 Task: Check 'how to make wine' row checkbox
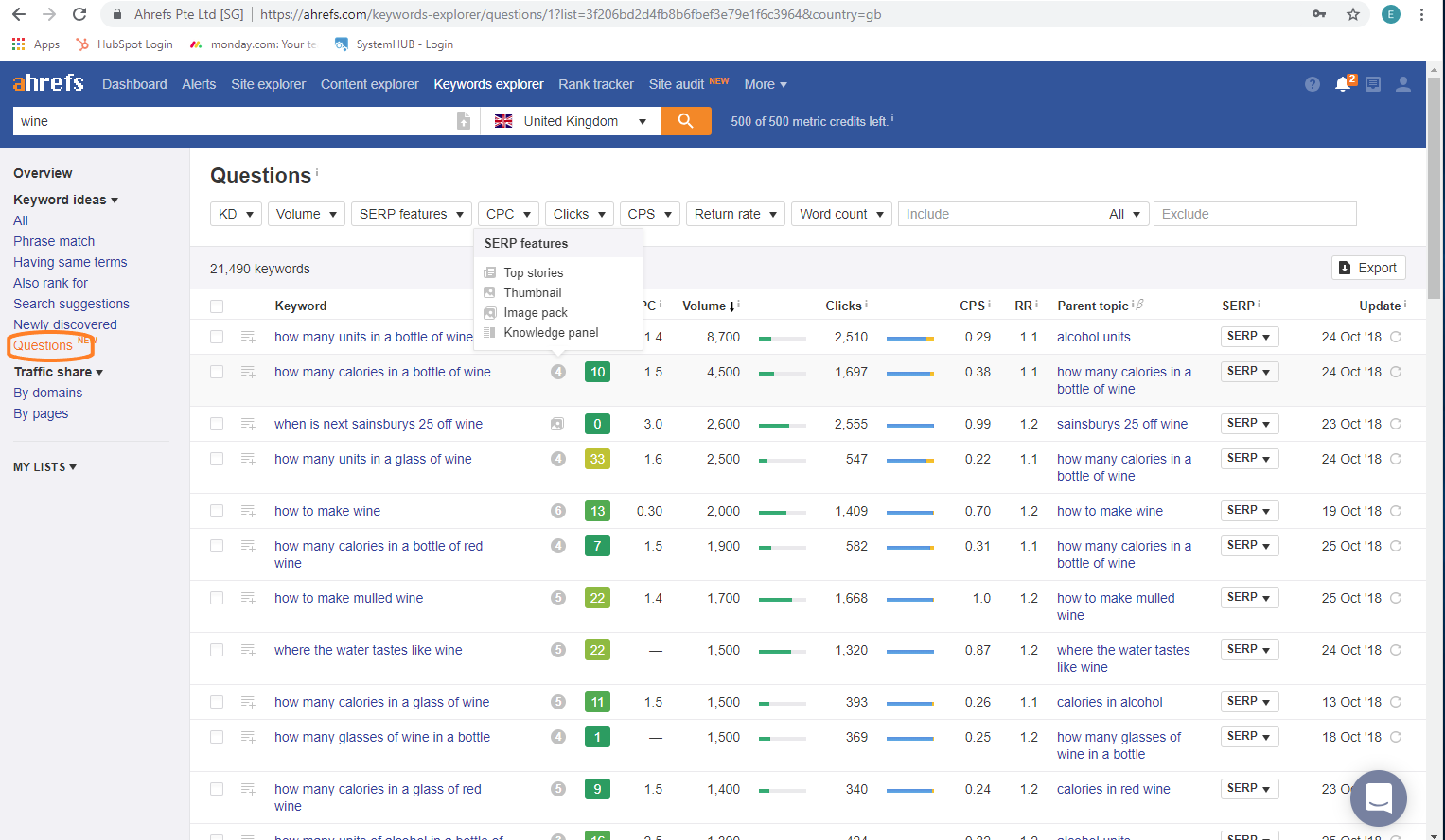(217, 511)
